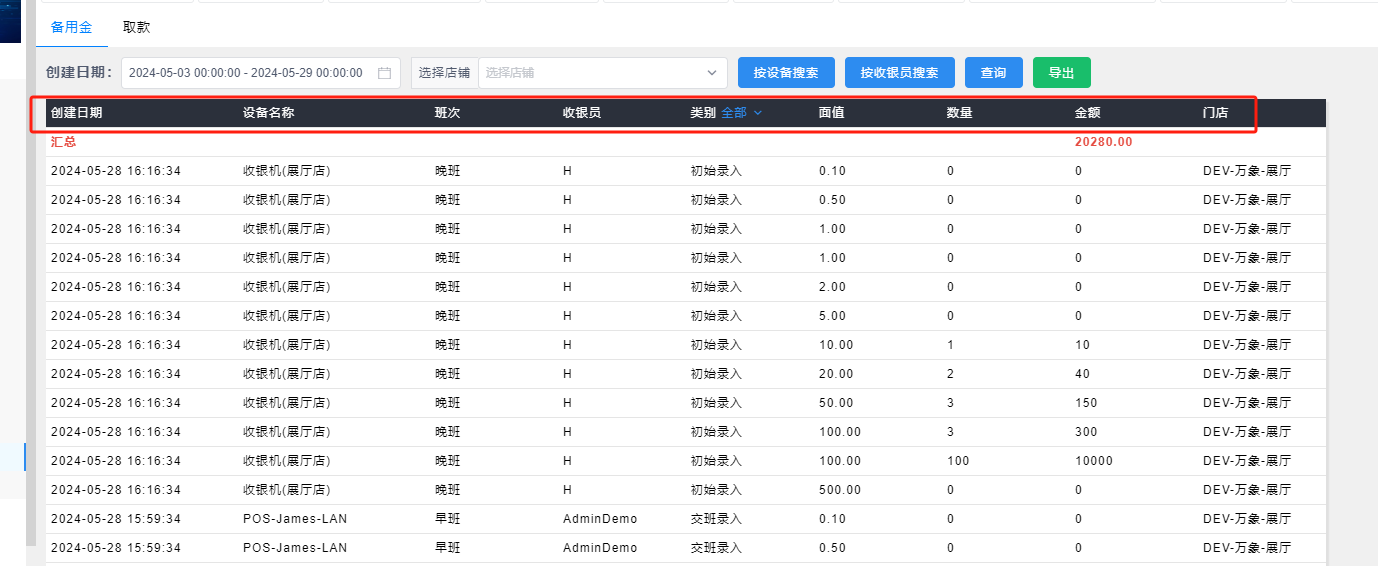
Task: Open the 类别 全部 filter dropdown
Action: 741,113
